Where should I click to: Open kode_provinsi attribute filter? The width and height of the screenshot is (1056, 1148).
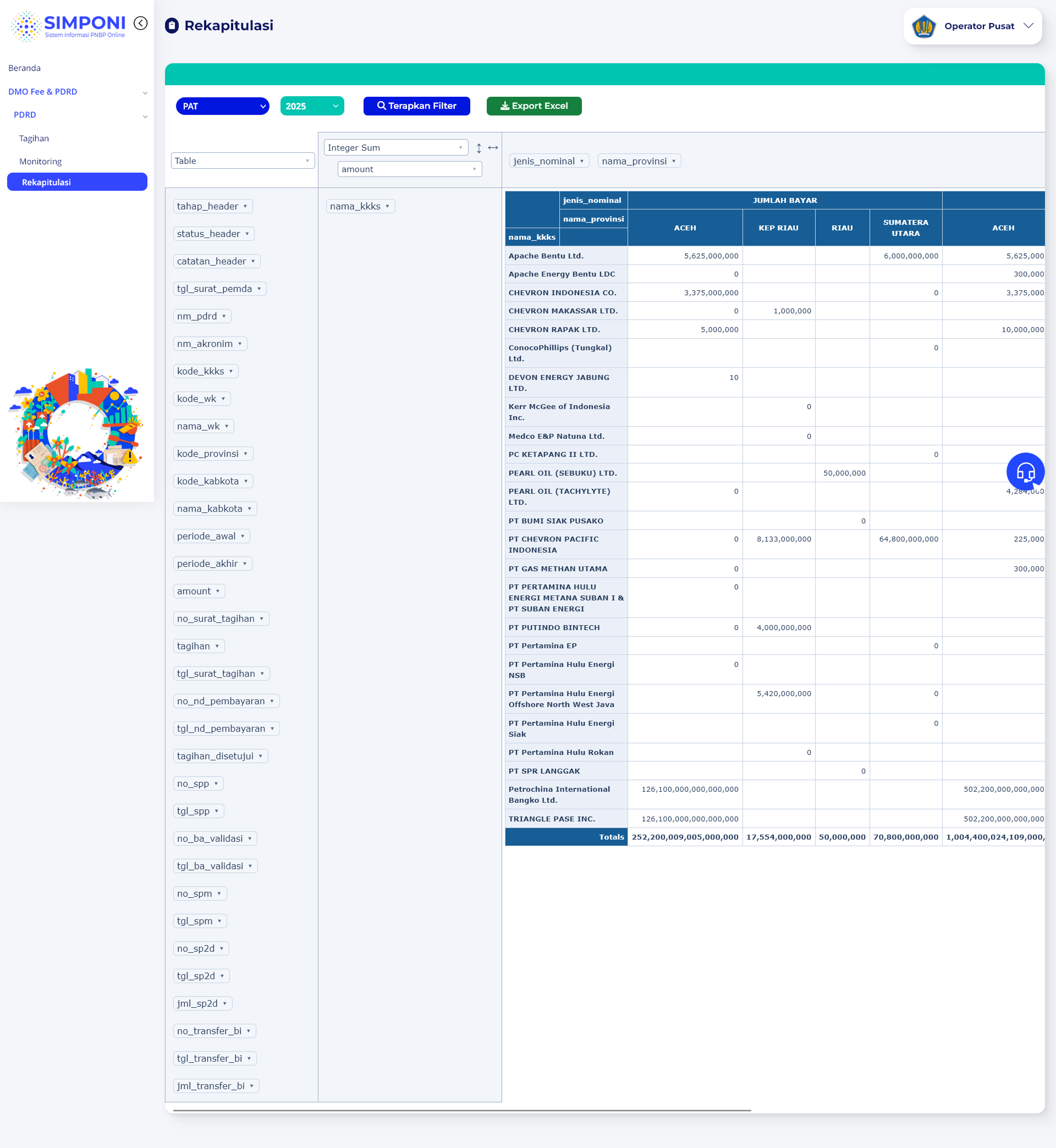click(x=246, y=454)
